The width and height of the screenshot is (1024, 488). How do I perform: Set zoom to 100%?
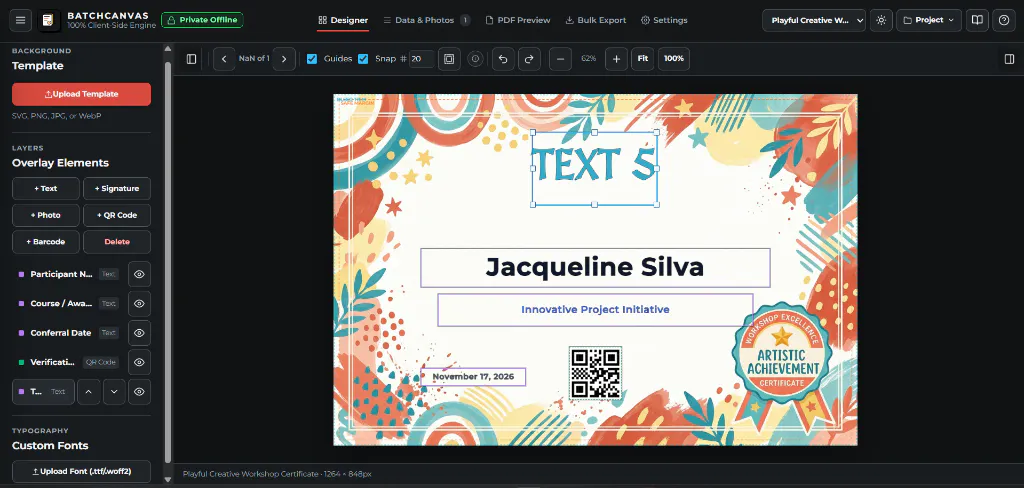674,59
